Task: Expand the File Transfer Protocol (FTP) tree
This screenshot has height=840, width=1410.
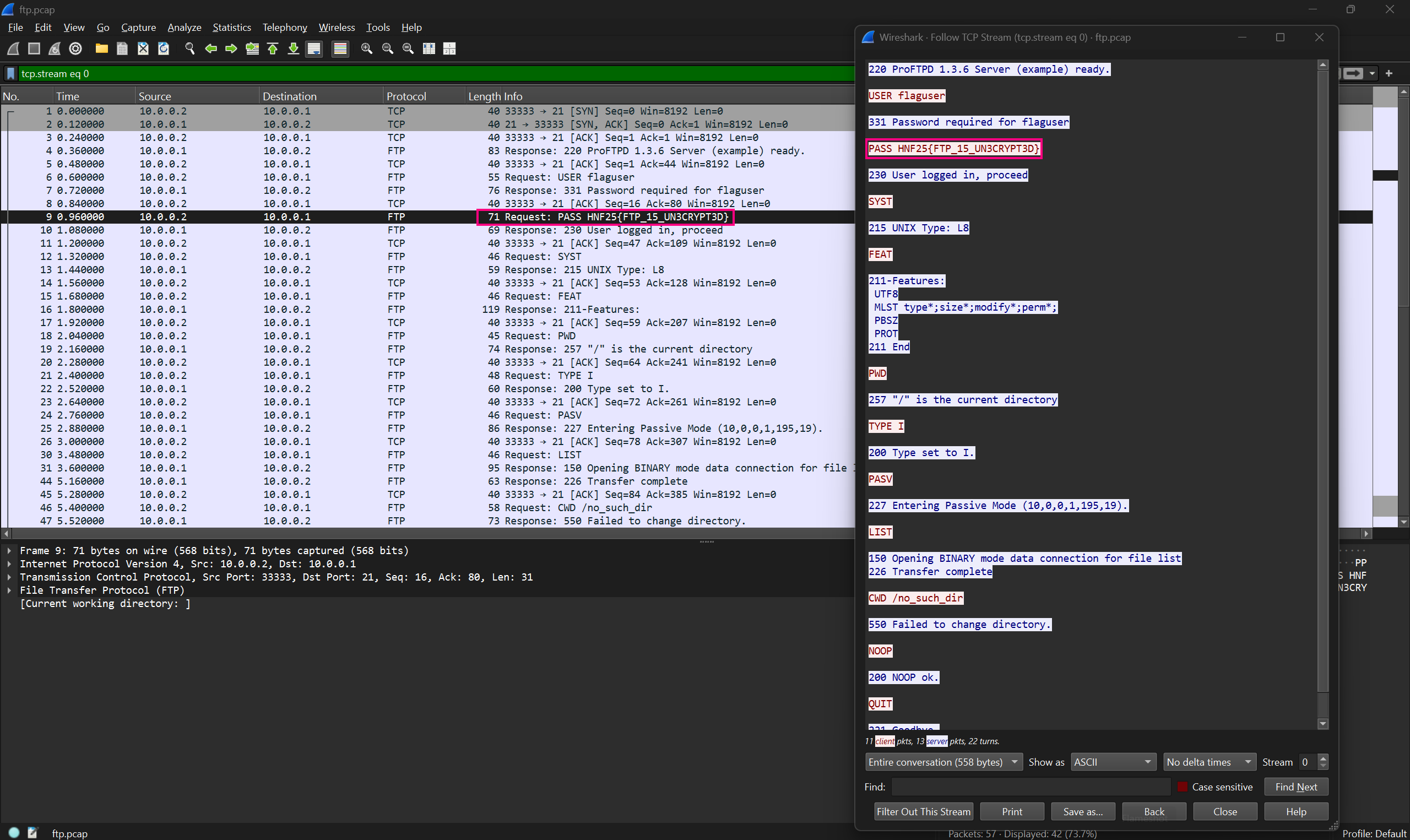Action: [x=9, y=590]
